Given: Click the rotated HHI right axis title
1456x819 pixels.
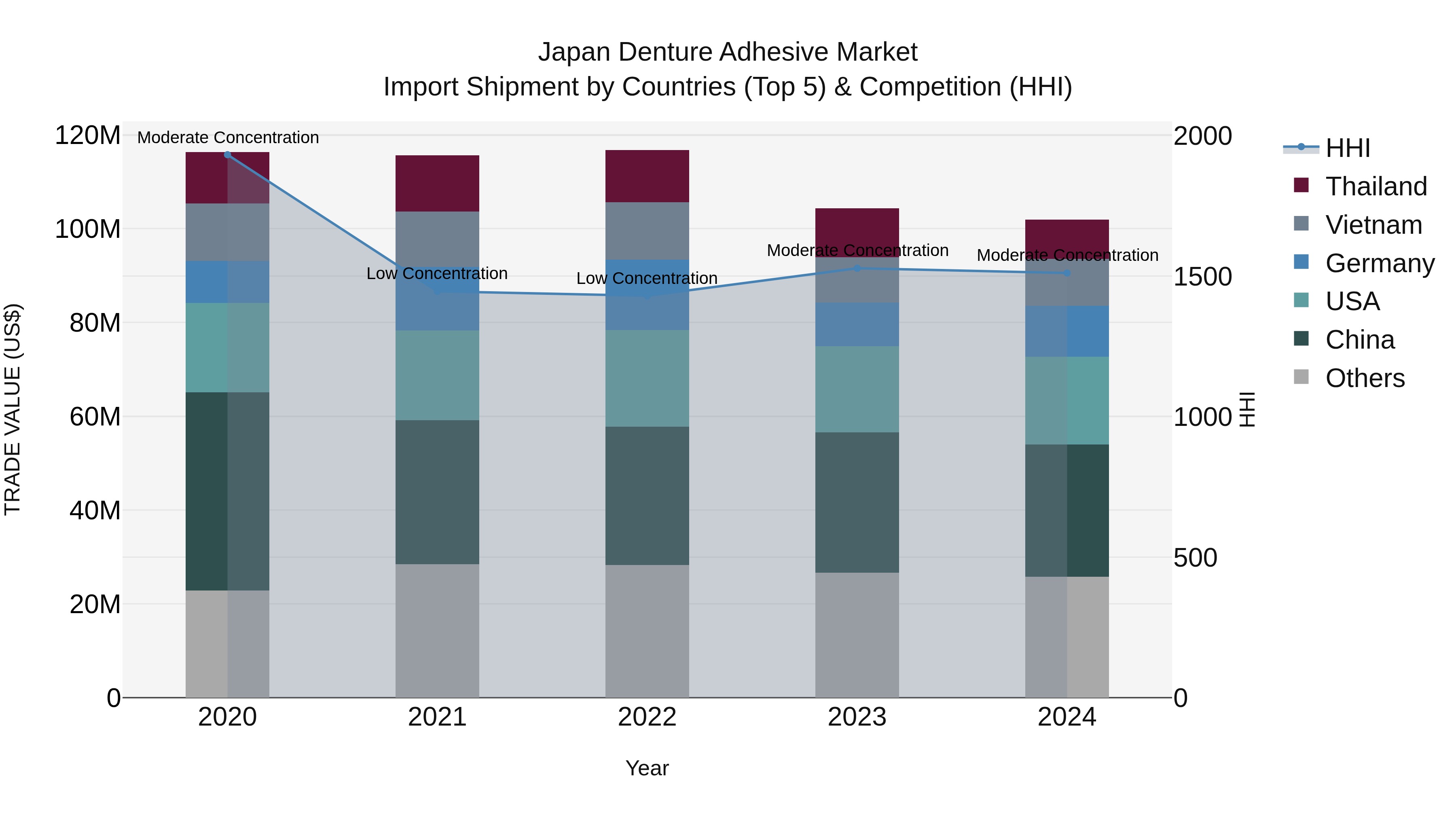Looking at the screenshot, I should (1247, 410).
